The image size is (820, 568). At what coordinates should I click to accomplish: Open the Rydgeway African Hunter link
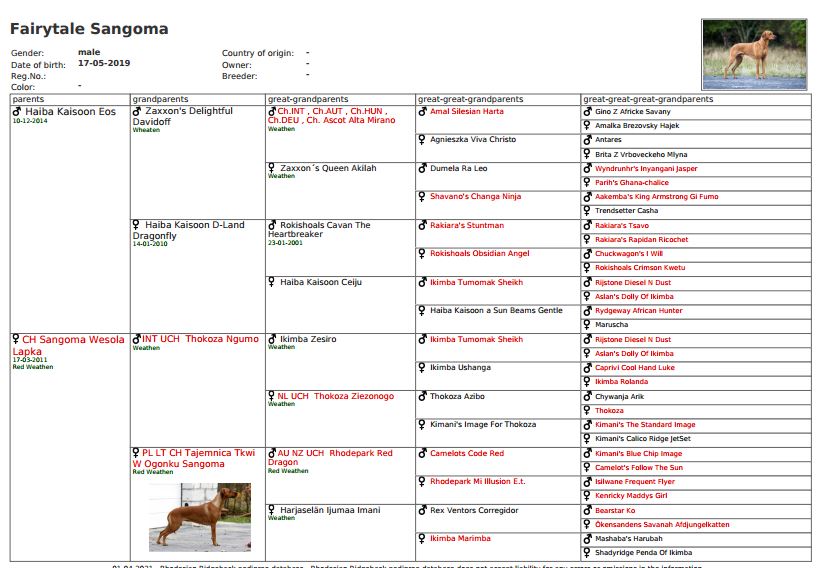pos(639,311)
